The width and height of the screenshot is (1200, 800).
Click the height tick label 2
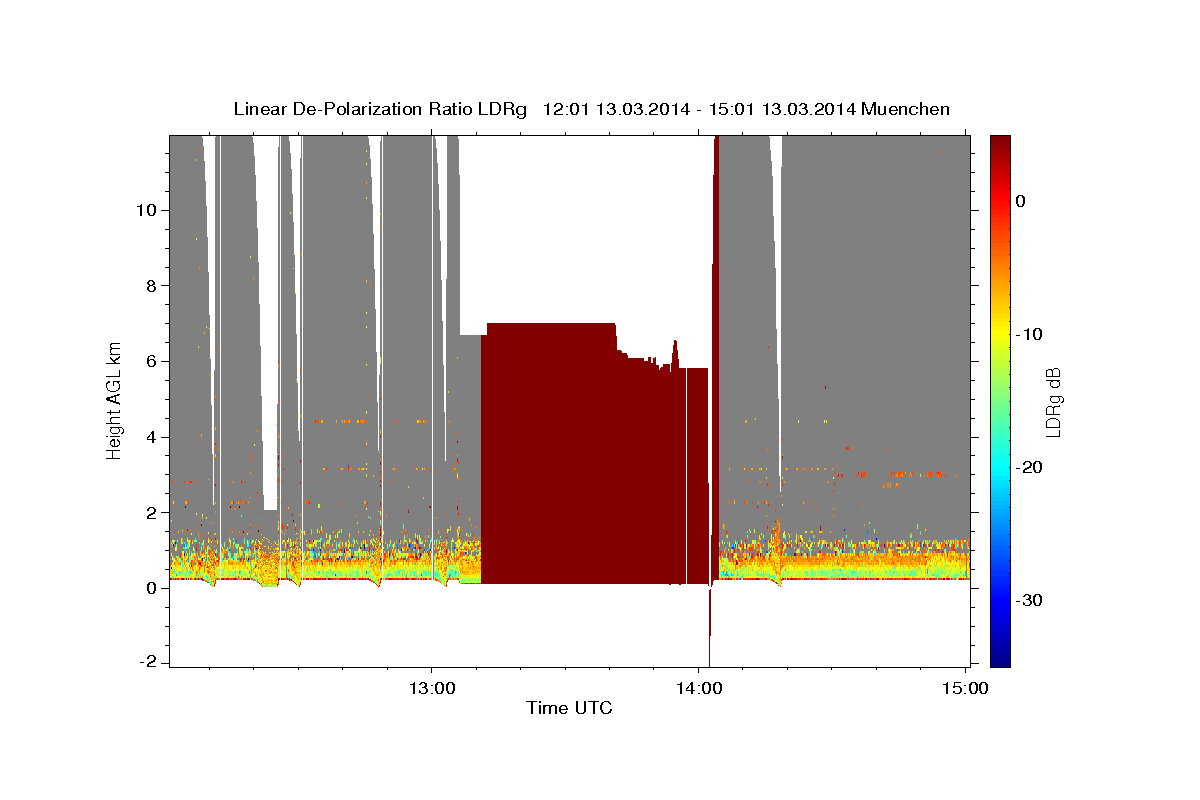152,512
